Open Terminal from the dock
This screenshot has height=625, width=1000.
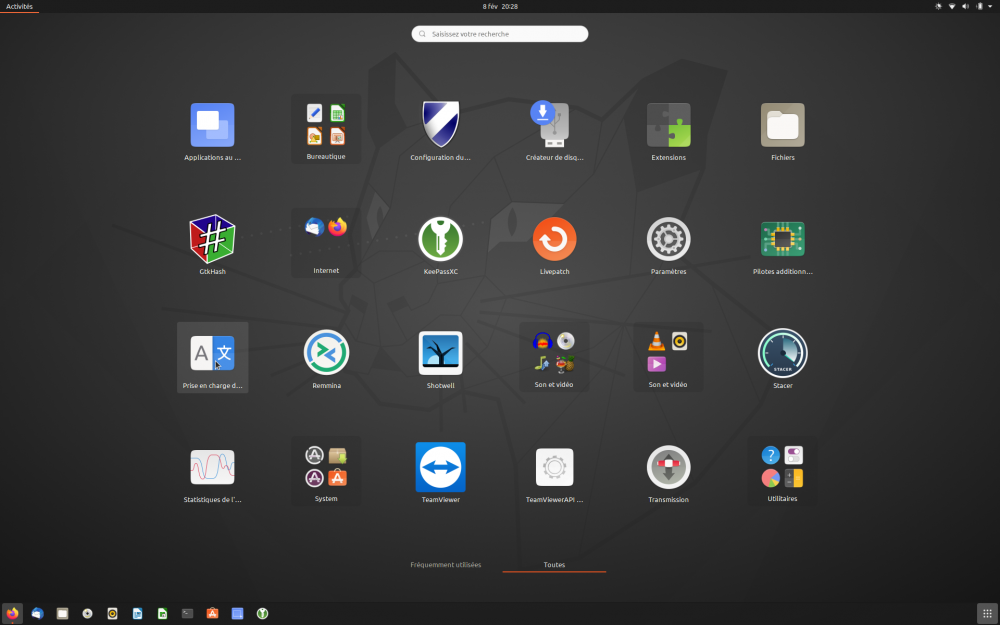click(187, 613)
